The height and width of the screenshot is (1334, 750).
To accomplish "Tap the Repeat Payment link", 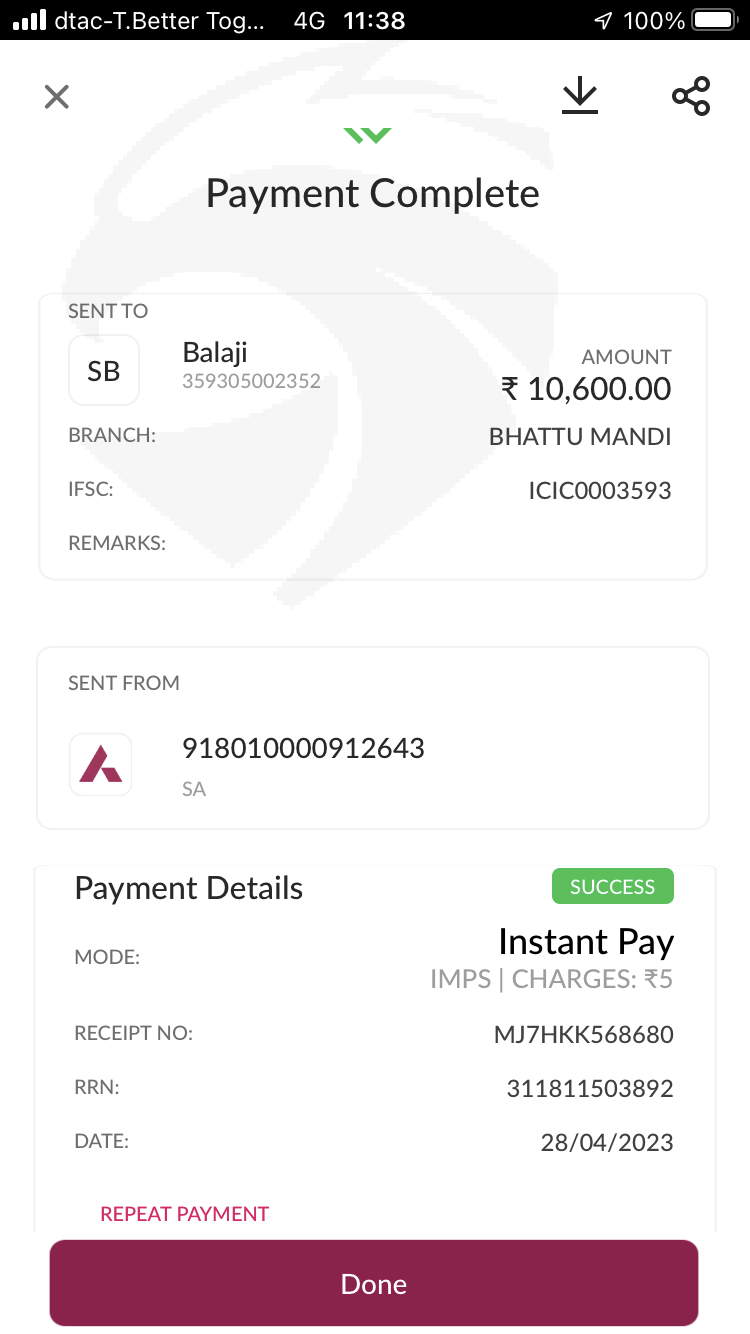I will point(185,1214).
